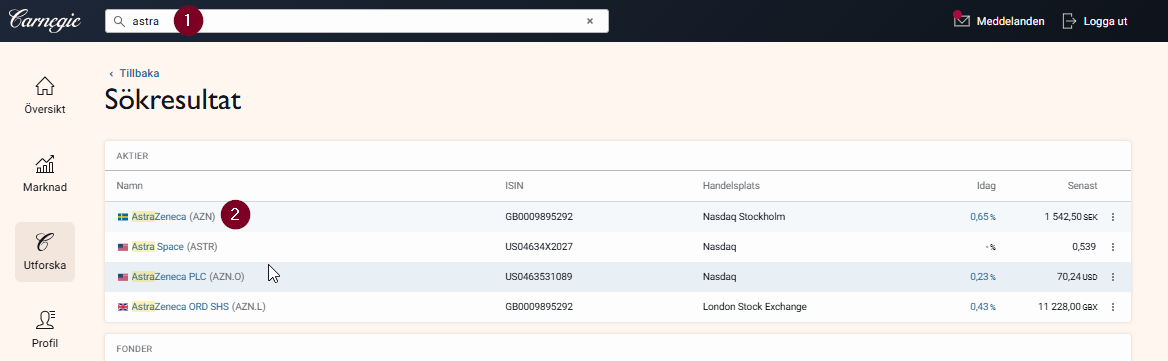
Task: Go back via Tillbaka link
Action: click(x=134, y=73)
